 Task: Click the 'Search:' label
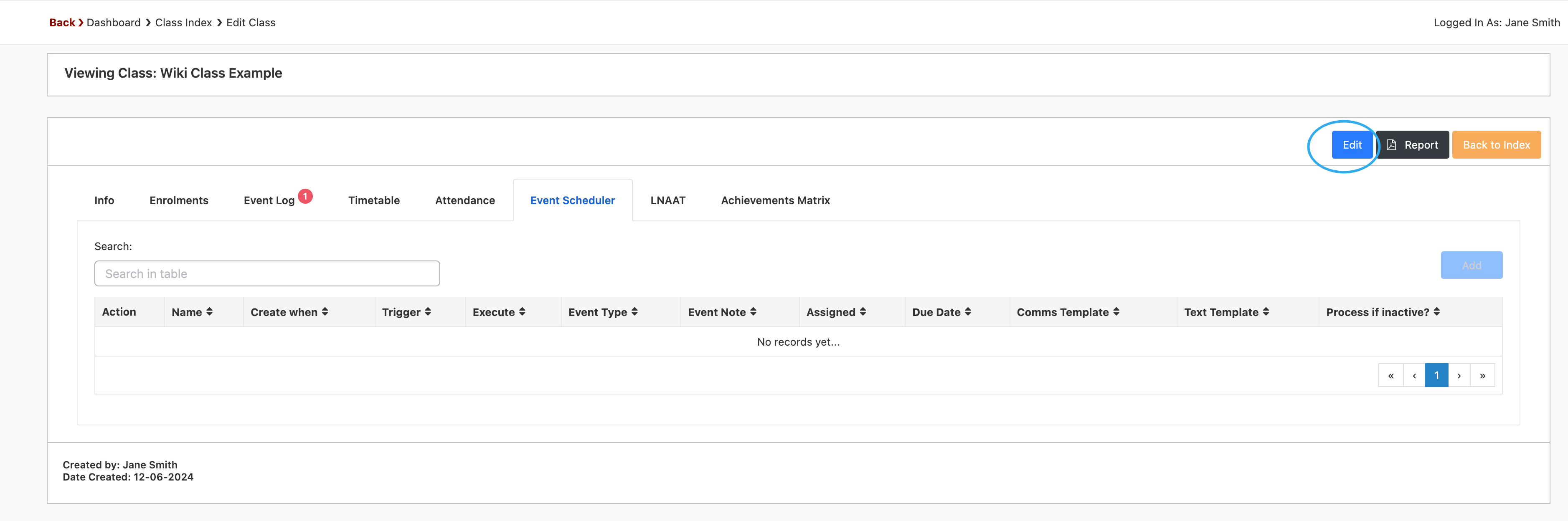click(x=113, y=246)
